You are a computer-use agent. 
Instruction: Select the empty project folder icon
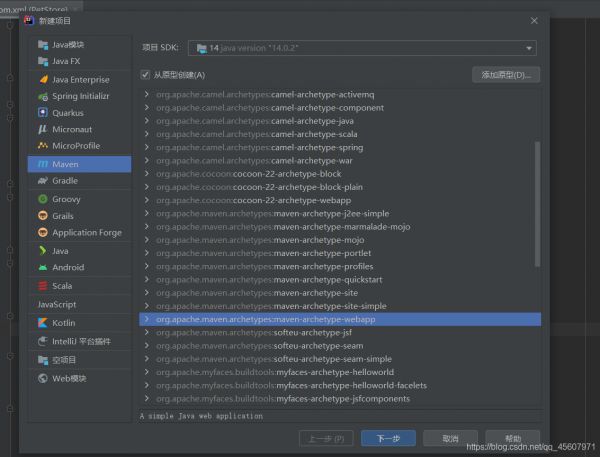[x=43, y=360]
